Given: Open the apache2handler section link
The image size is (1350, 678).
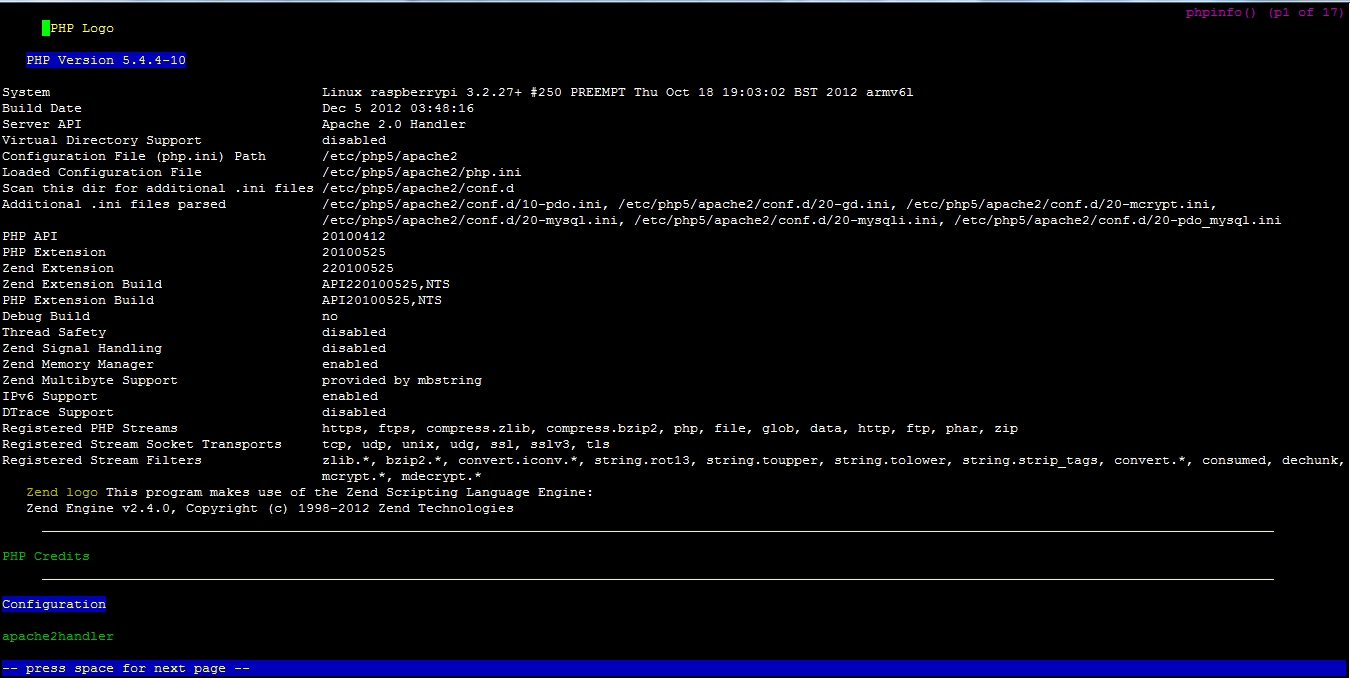Looking at the screenshot, I should [58, 636].
